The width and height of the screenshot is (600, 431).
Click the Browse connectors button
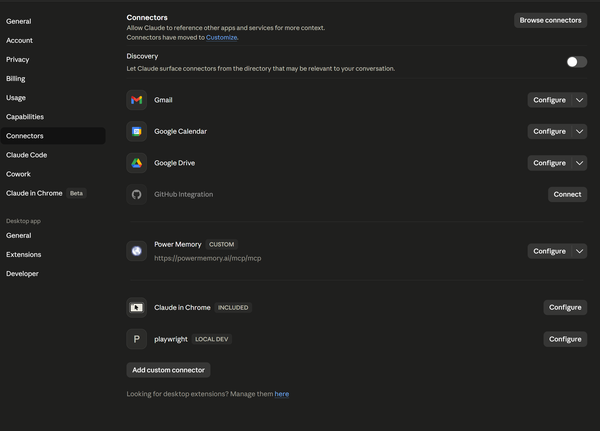(550, 20)
